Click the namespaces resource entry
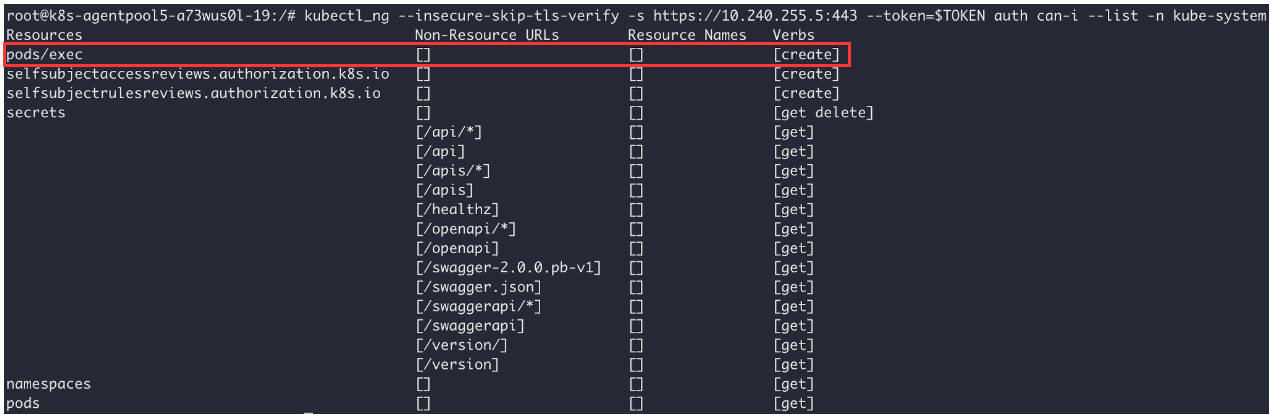Screen dimensions: 1270x415 (48, 384)
